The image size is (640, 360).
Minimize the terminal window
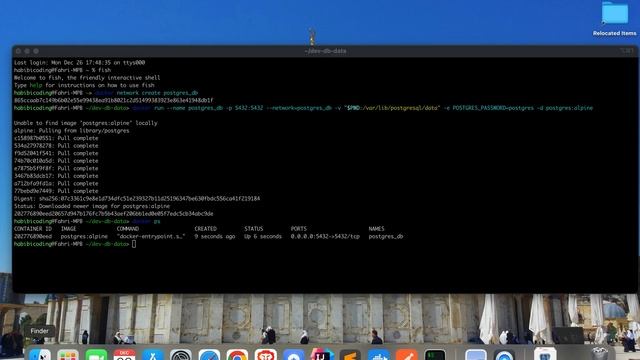pos(27,51)
